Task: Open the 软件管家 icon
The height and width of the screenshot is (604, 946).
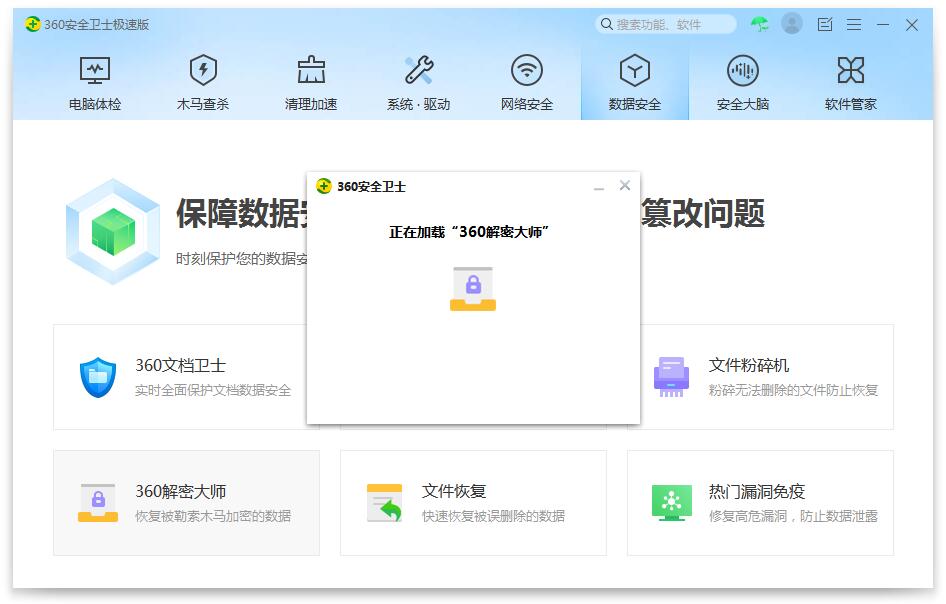Action: (851, 70)
